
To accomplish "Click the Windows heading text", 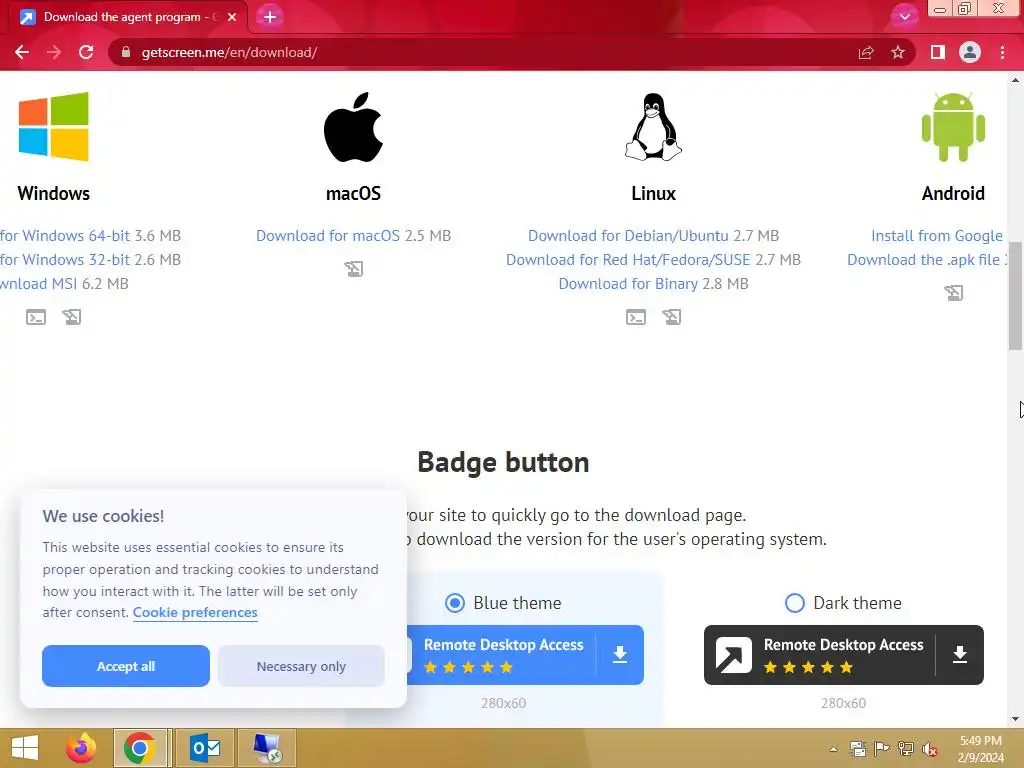I will pos(54,193).
